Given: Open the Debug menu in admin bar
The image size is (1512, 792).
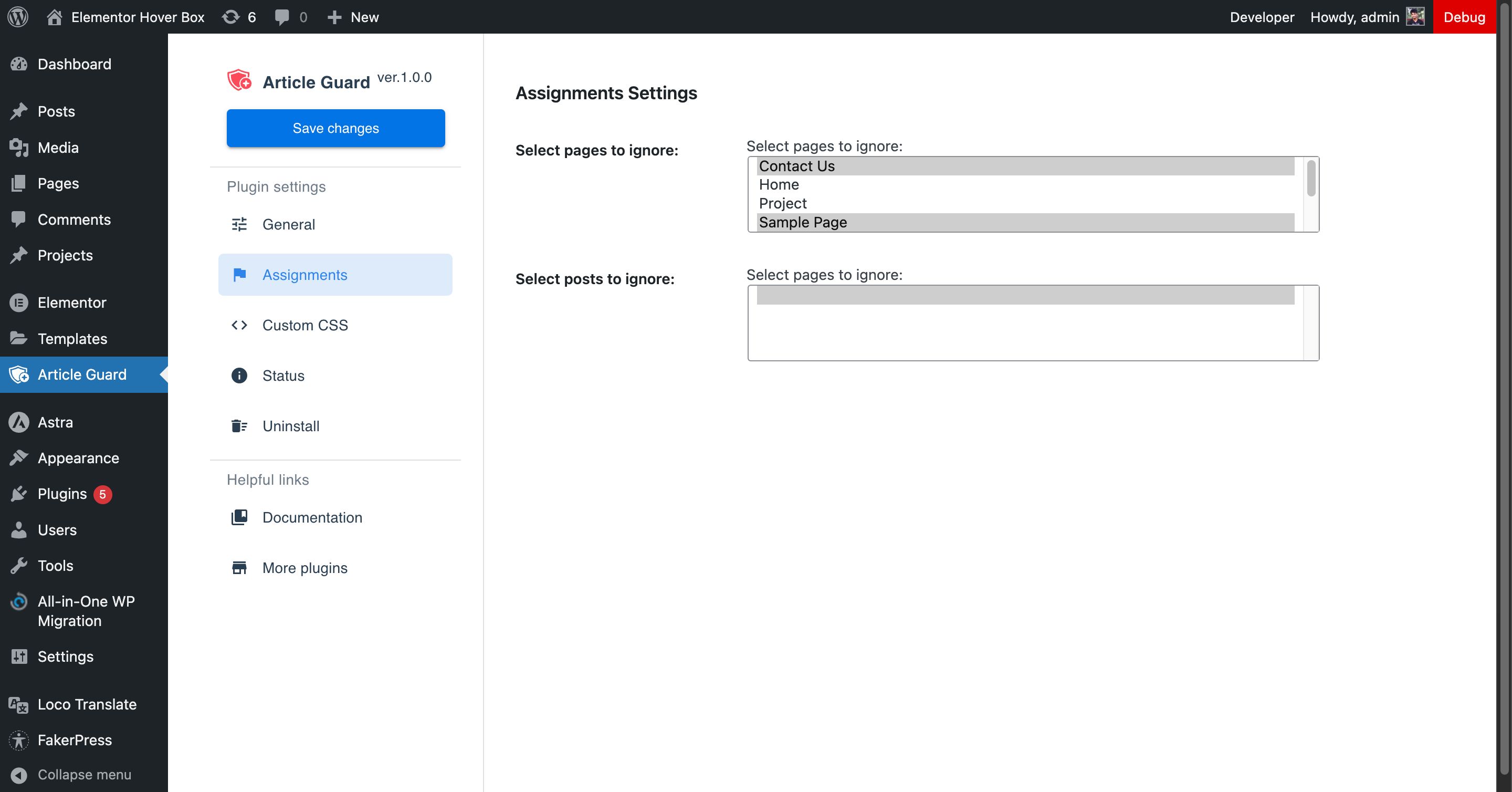Looking at the screenshot, I should pos(1464,17).
